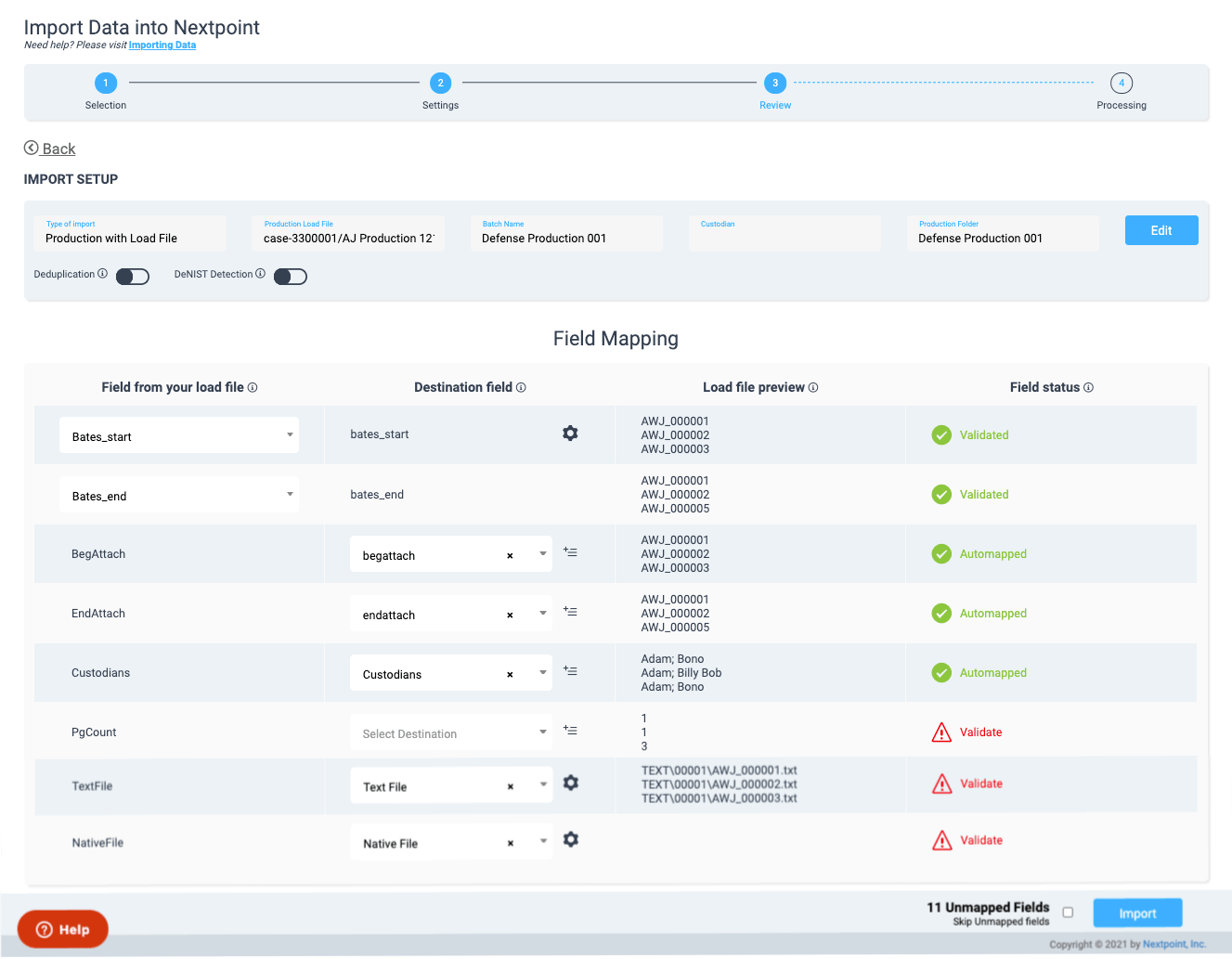The image size is (1232, 959).
Task: Click add-field list icon in PgCount row
Action: pos(570,731)
